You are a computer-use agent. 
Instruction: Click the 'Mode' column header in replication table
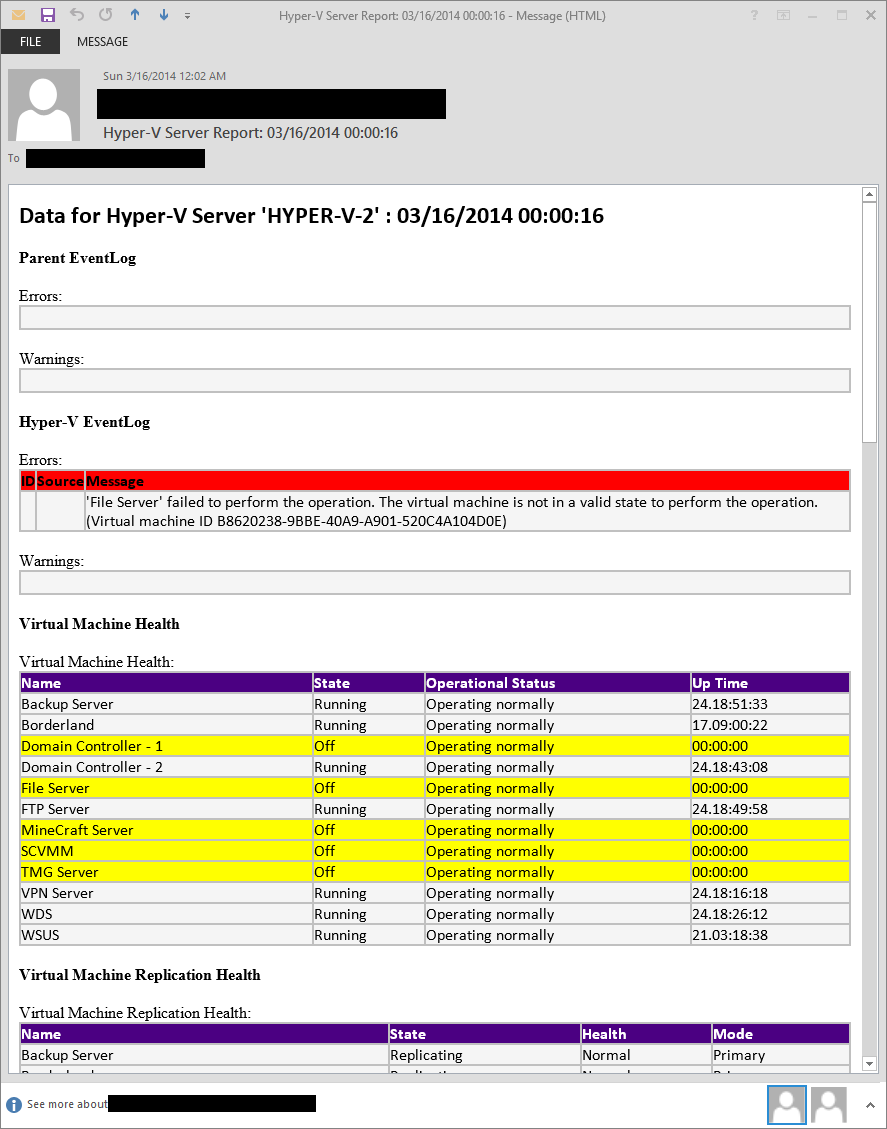[780, 1034]
